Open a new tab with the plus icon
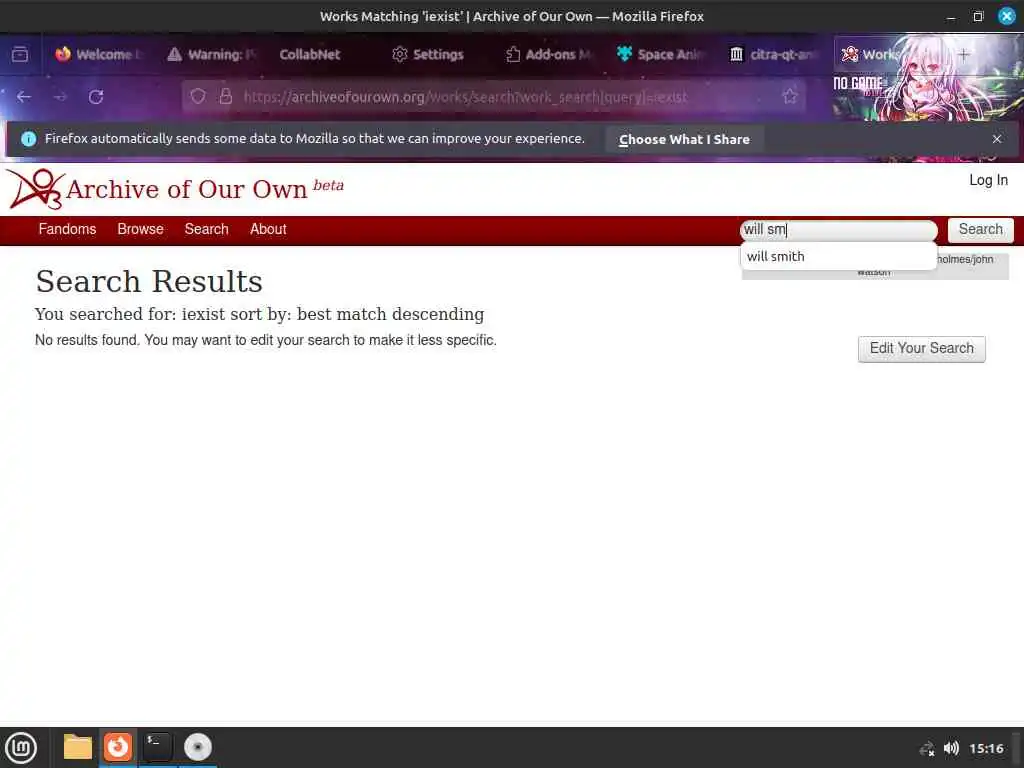 pyautogui.click(x=963, y=54)
